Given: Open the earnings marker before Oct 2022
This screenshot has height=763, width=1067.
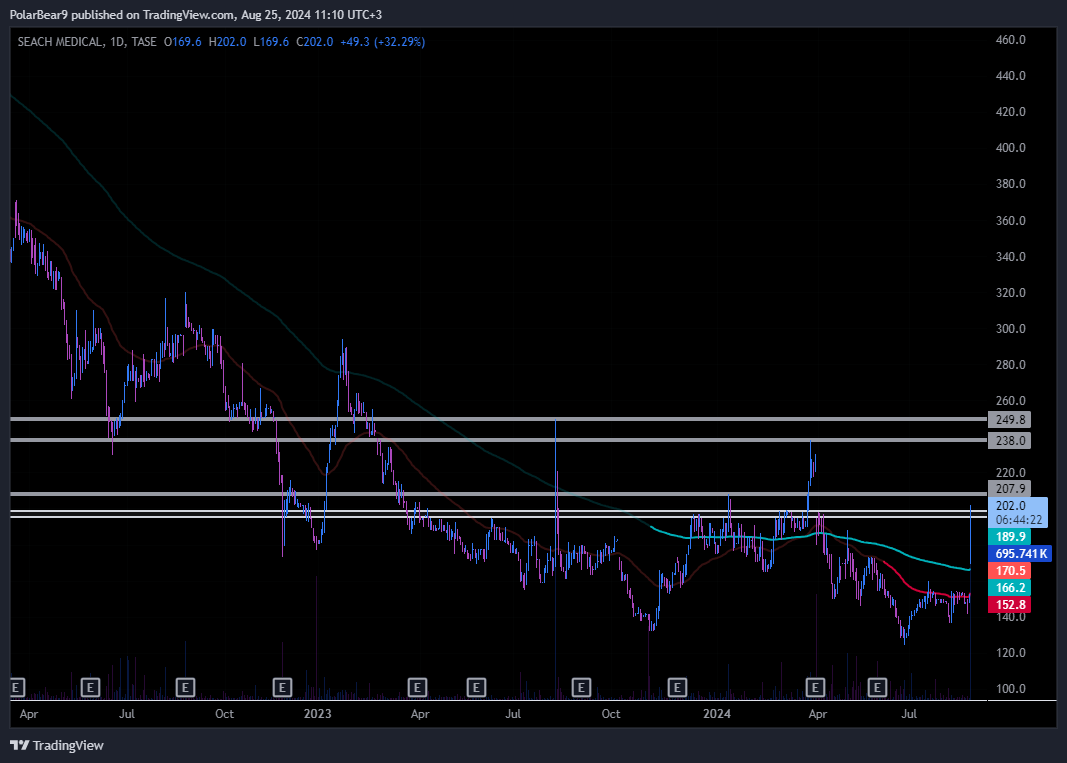Looking at the screenshot, I should pyautogui.click(x=185, y=687).
